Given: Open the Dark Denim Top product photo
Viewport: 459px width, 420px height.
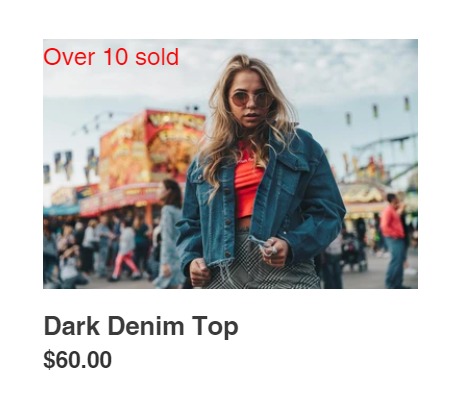Looking at the screenshot, I should click(x=230, y=164).
